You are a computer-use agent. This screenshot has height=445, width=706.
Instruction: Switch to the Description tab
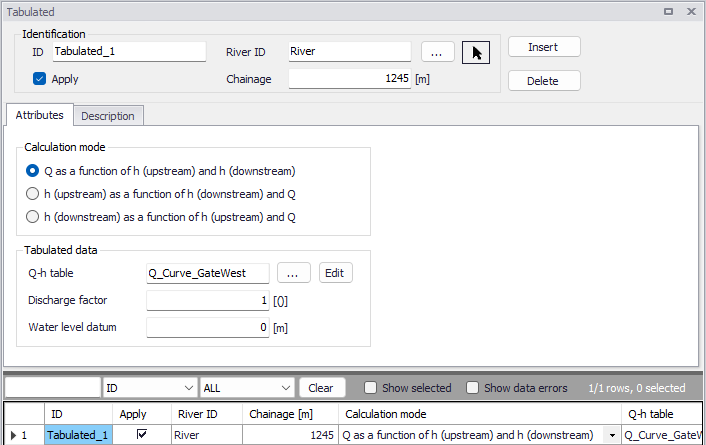pos(108,116)
